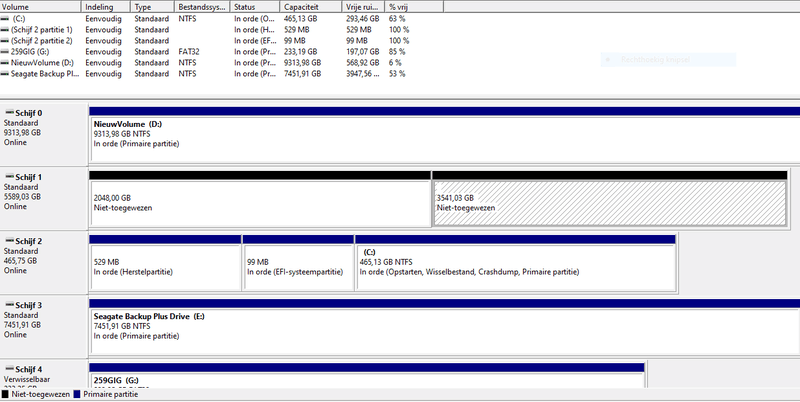
Task: Sort by the % vrij column header
Action: 414,7
